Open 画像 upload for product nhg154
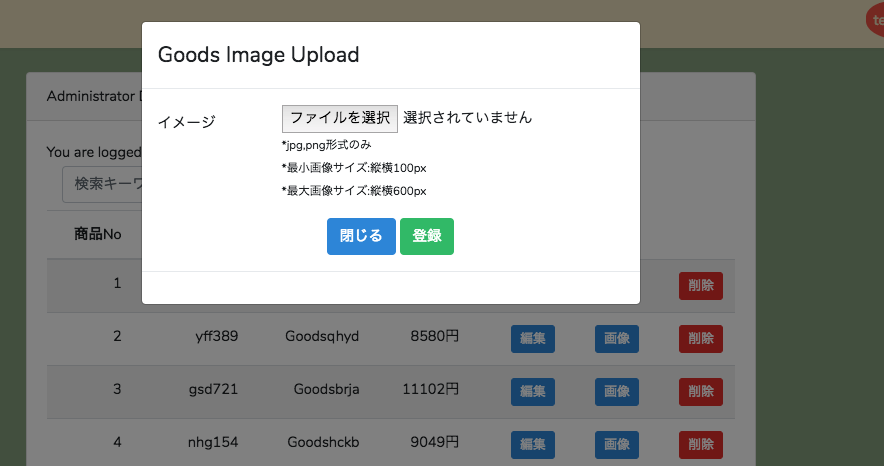Viewport: 884px width, 466px height. [x=616, y=444]
